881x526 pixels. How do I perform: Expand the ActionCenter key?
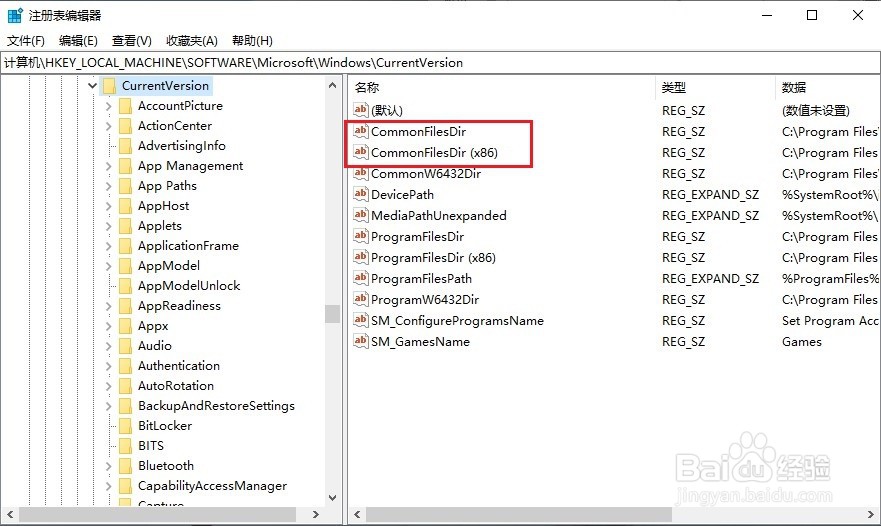(108, 126)
